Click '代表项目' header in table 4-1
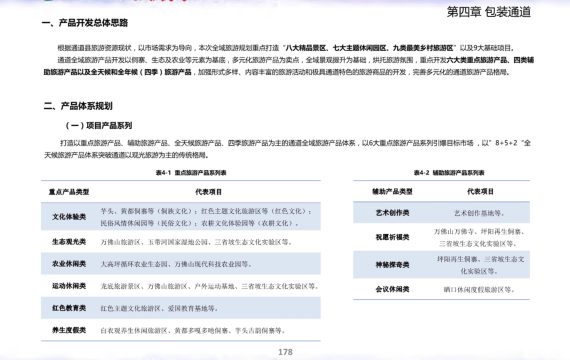Image resolution: width=570 pixels, height=360 pixels. point(208,192)
